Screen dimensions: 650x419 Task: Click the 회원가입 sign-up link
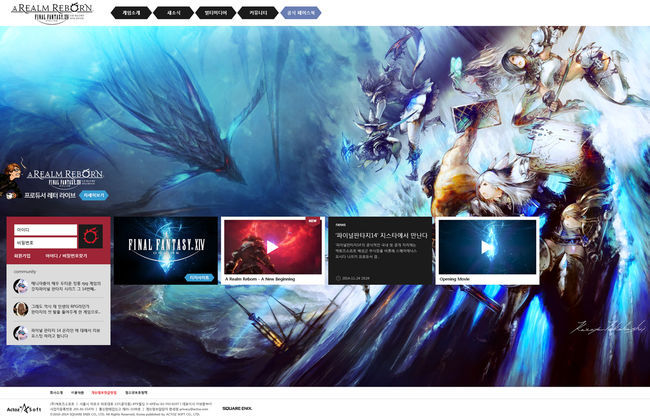point(22,256)
